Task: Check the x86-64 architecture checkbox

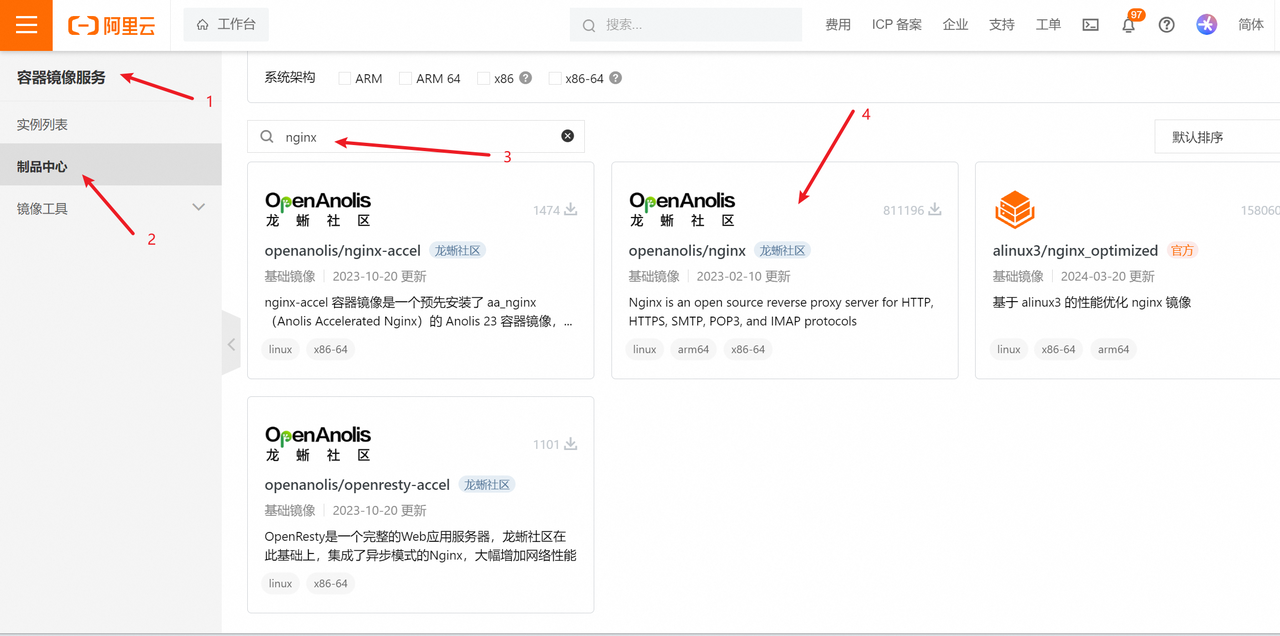Action: [x=555, y=78]
